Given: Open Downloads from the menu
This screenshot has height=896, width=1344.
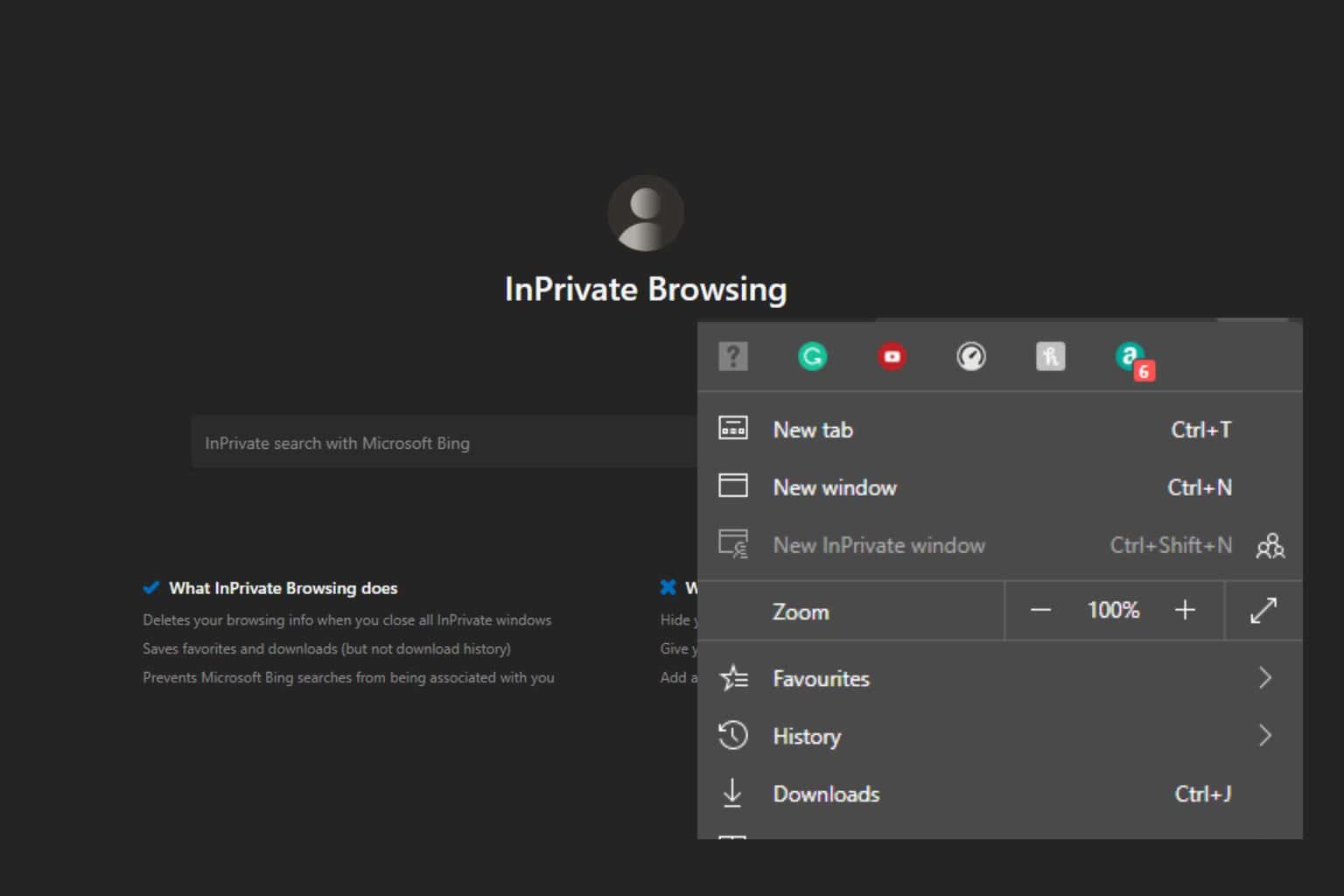Looking at the screenshot, I should (x=1000, y=794).
